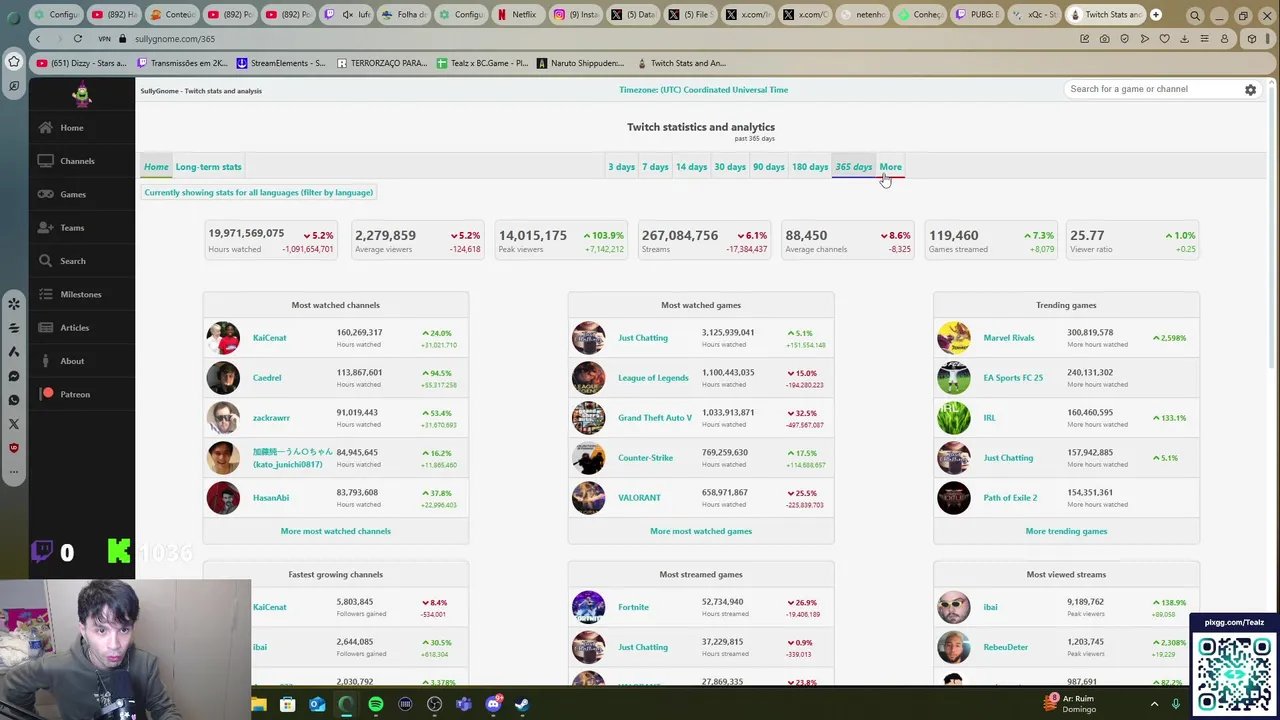Viewport: 1280px width, 720px height.
Task: Open the VALORANT game link
Action: (639, 498)
